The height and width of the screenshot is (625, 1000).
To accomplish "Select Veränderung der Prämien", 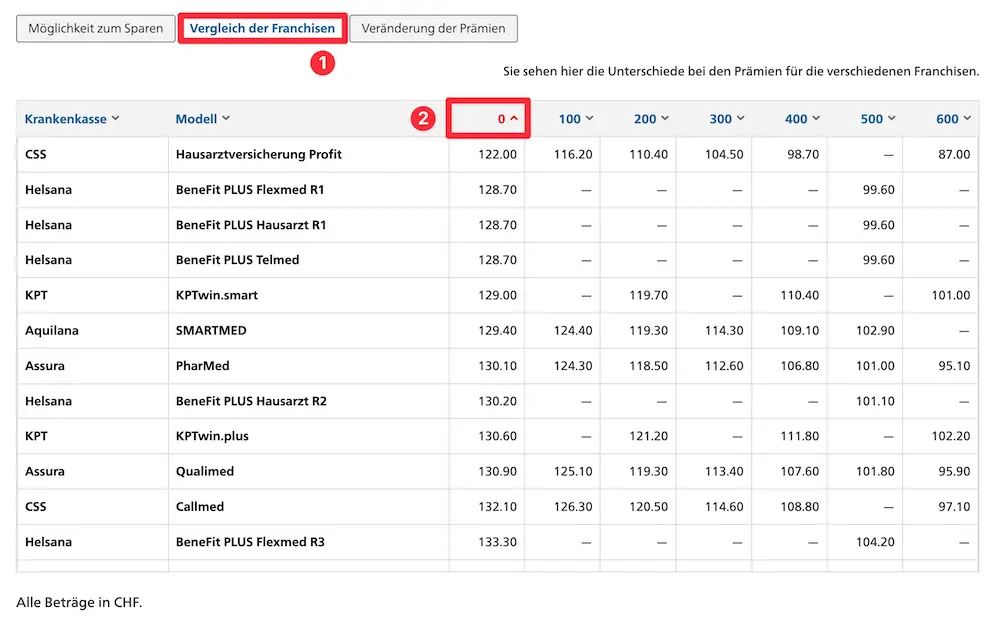I will coord(434,28).
